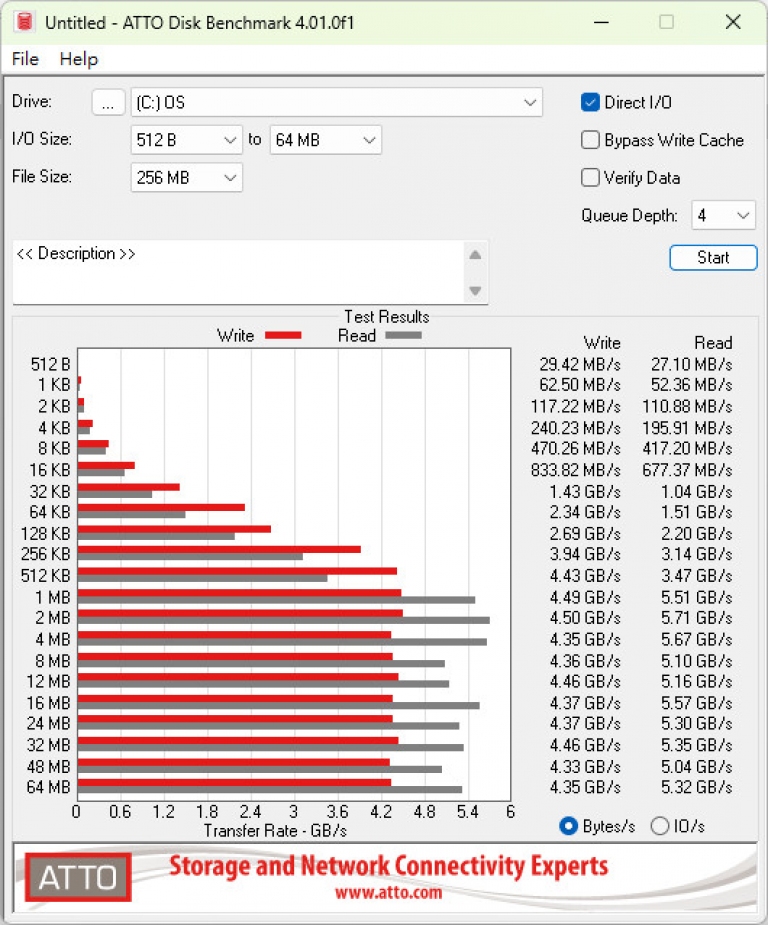Select the IO/s radio button
This screenshot has height=925, width=768.
(x=659, y=826)
